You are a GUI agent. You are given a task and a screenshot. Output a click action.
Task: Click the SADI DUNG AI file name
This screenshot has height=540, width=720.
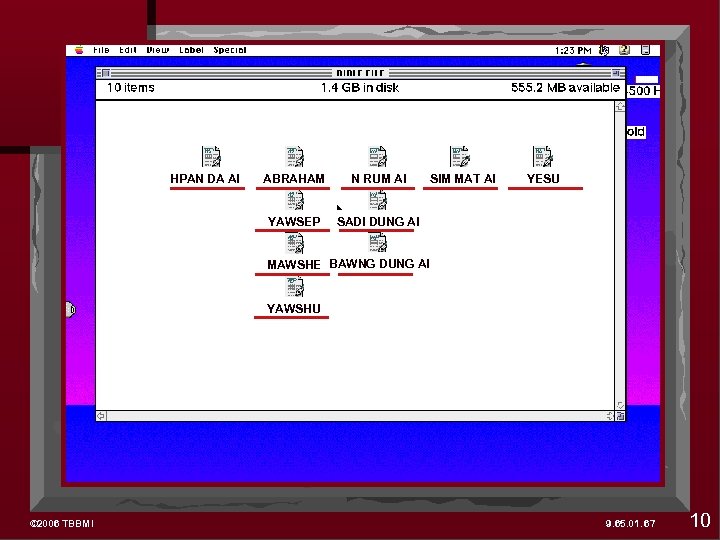pos(378,221)
